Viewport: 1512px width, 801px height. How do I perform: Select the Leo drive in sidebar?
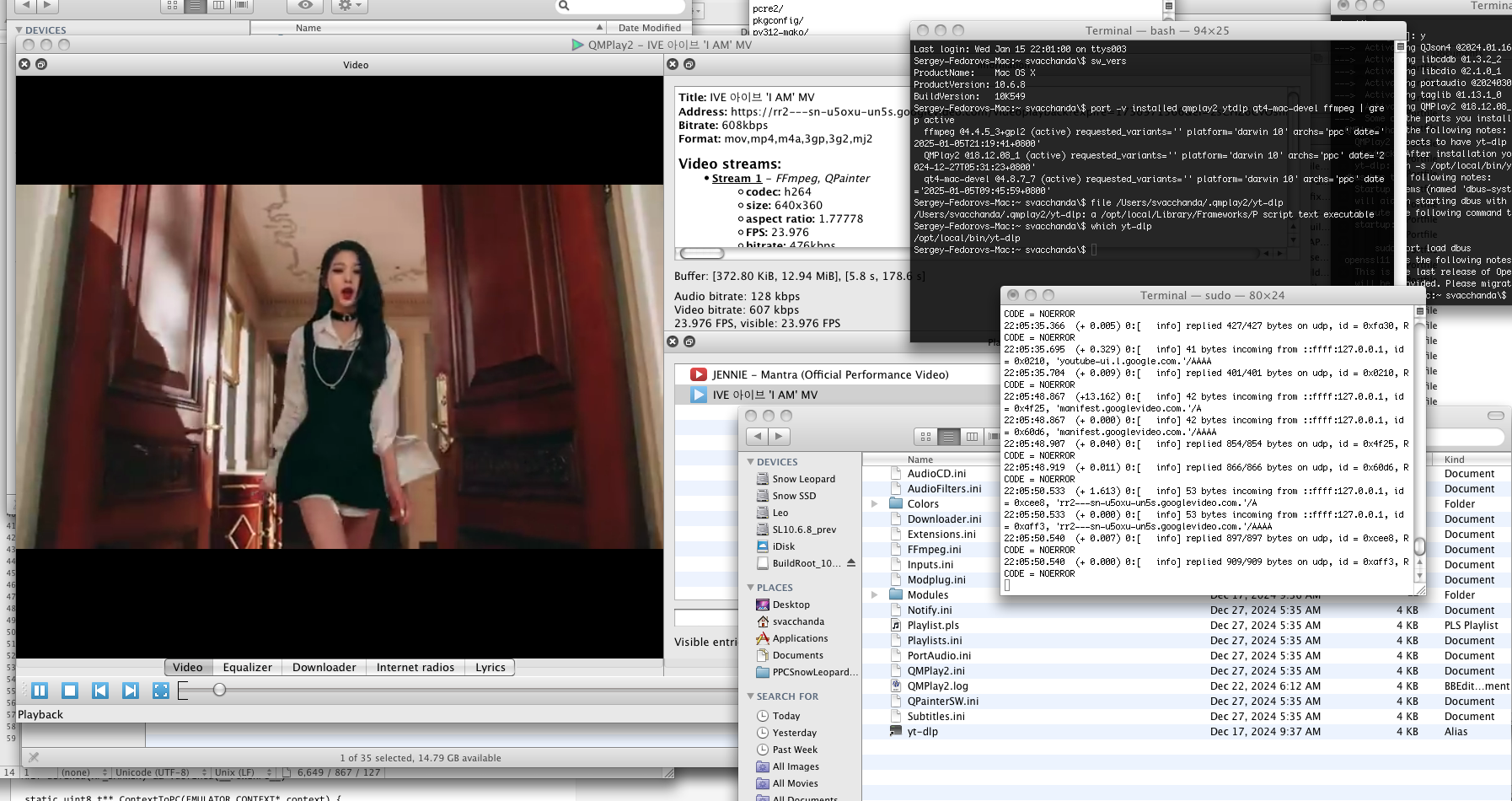pyautogui.click(x=780, y=513)
